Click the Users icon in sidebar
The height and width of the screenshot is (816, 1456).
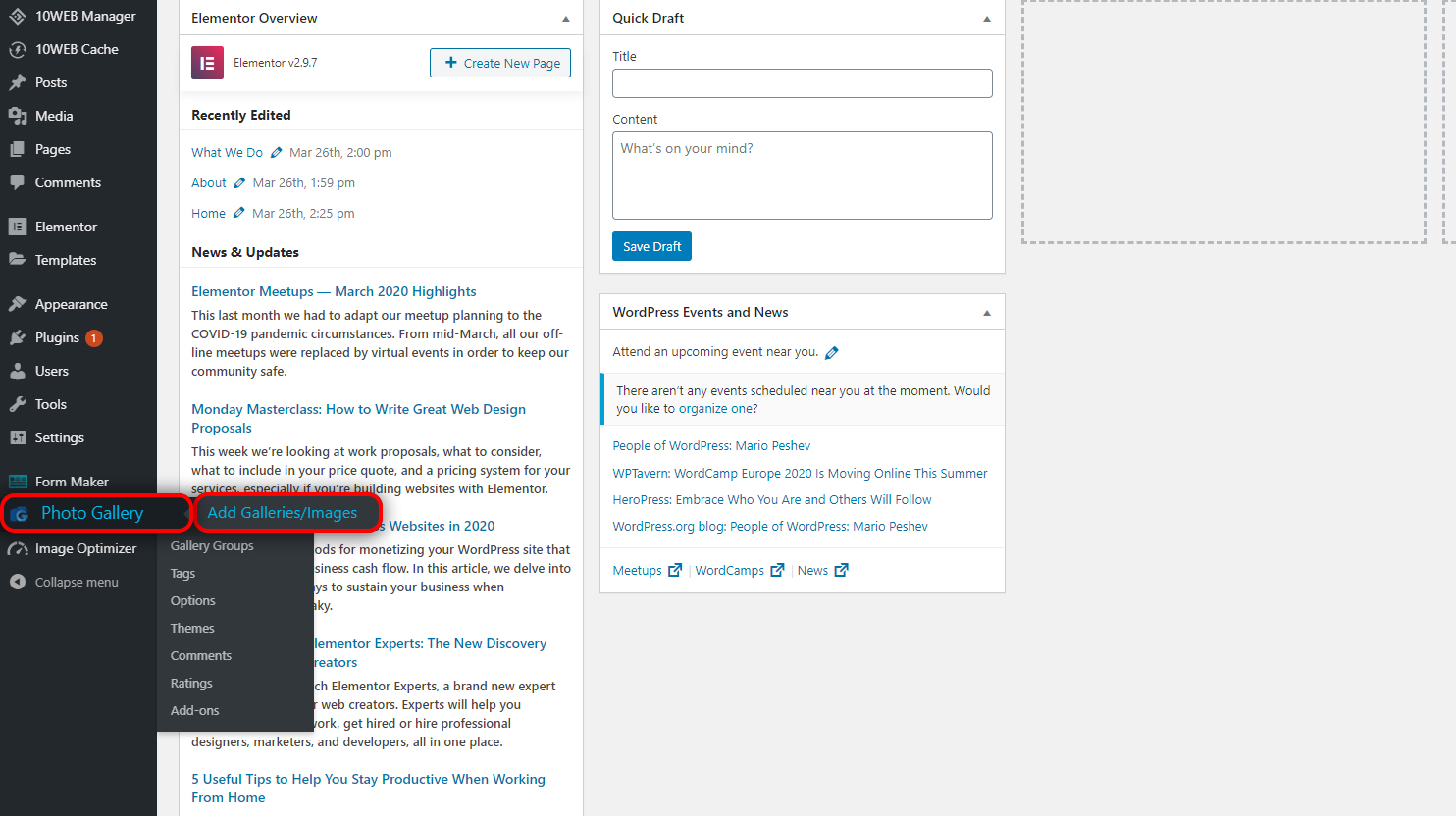pyautogui.click(x=18, y=371)
